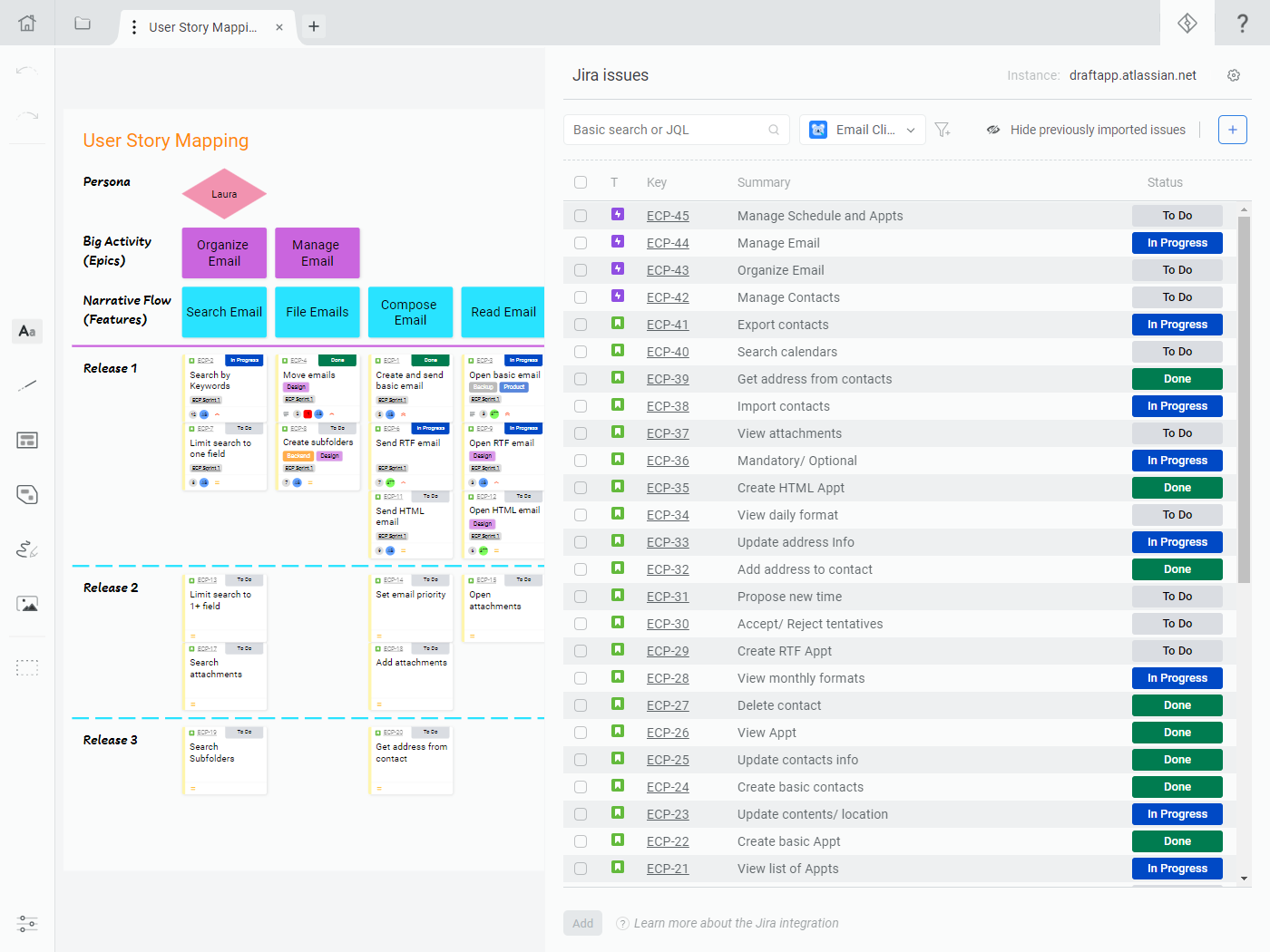
Task: Click Learn more about the Jira integration
Action: coord(736,923)
